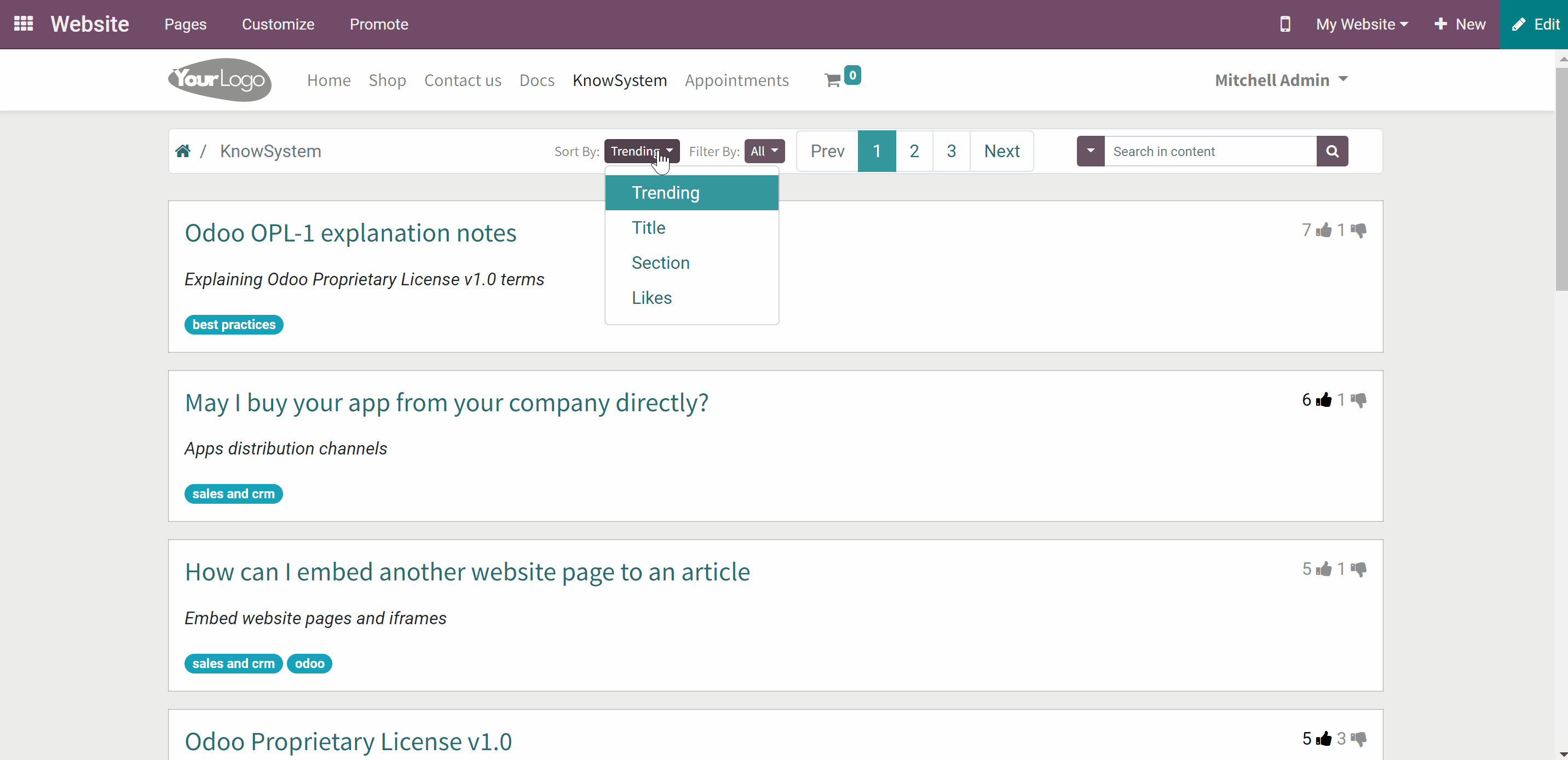Expand the search options dropdown arrow
The height and width of the screenshot is (760, 1568).
1090,151
